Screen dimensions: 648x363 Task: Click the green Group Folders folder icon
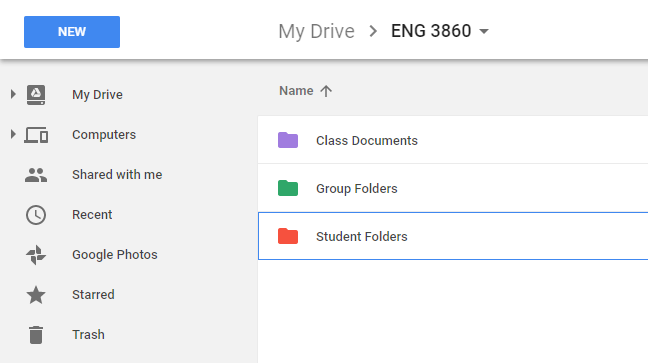[x=288, y=188]
